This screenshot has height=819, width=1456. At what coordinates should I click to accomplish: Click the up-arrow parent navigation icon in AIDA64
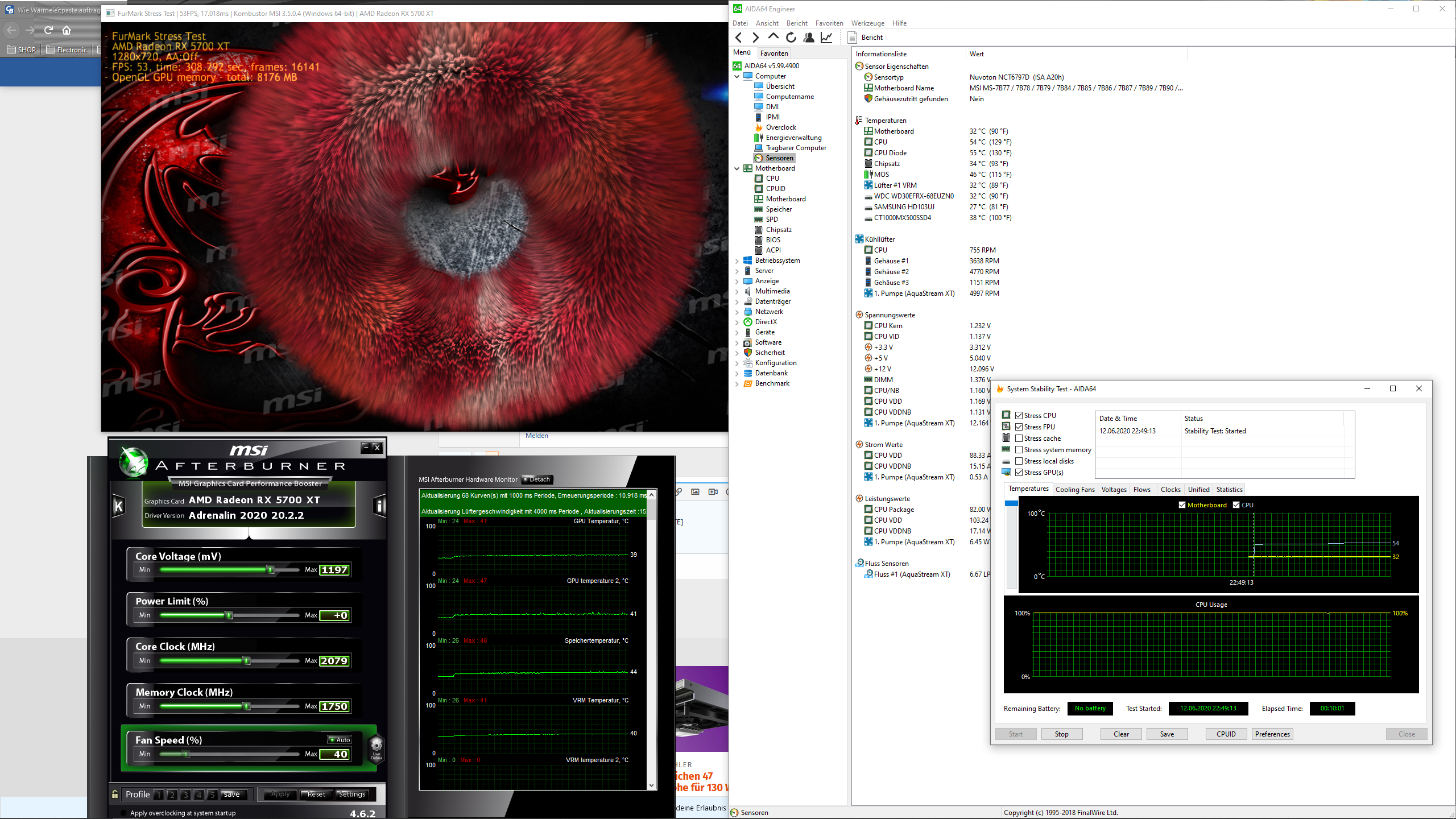773,37
